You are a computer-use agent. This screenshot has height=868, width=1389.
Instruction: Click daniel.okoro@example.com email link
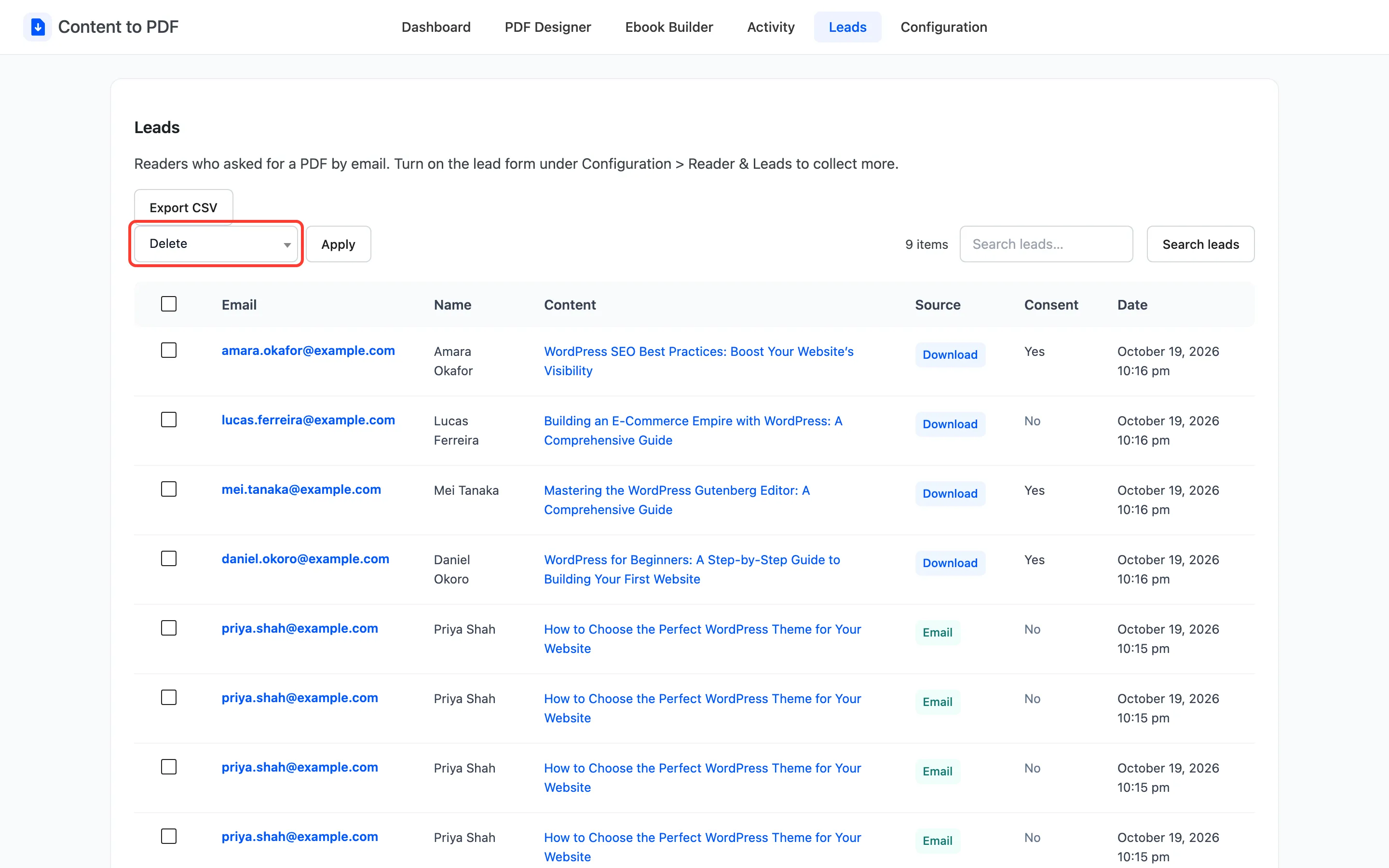click(305, 558)
